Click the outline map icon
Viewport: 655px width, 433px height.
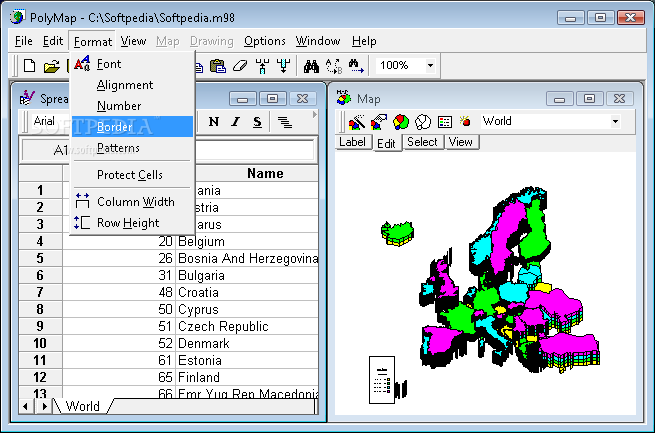point(423,122)
